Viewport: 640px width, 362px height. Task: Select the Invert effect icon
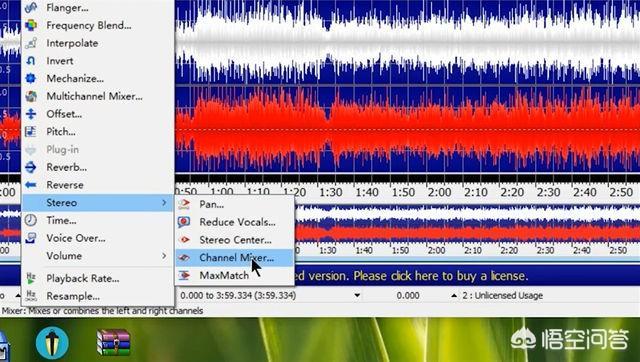click(31, 61)
